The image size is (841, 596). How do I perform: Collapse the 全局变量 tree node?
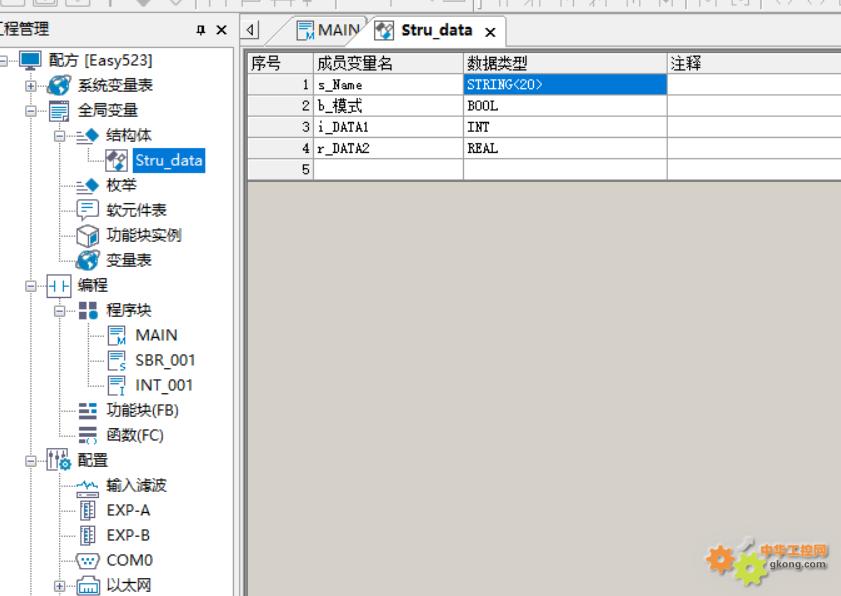point(31,110)
